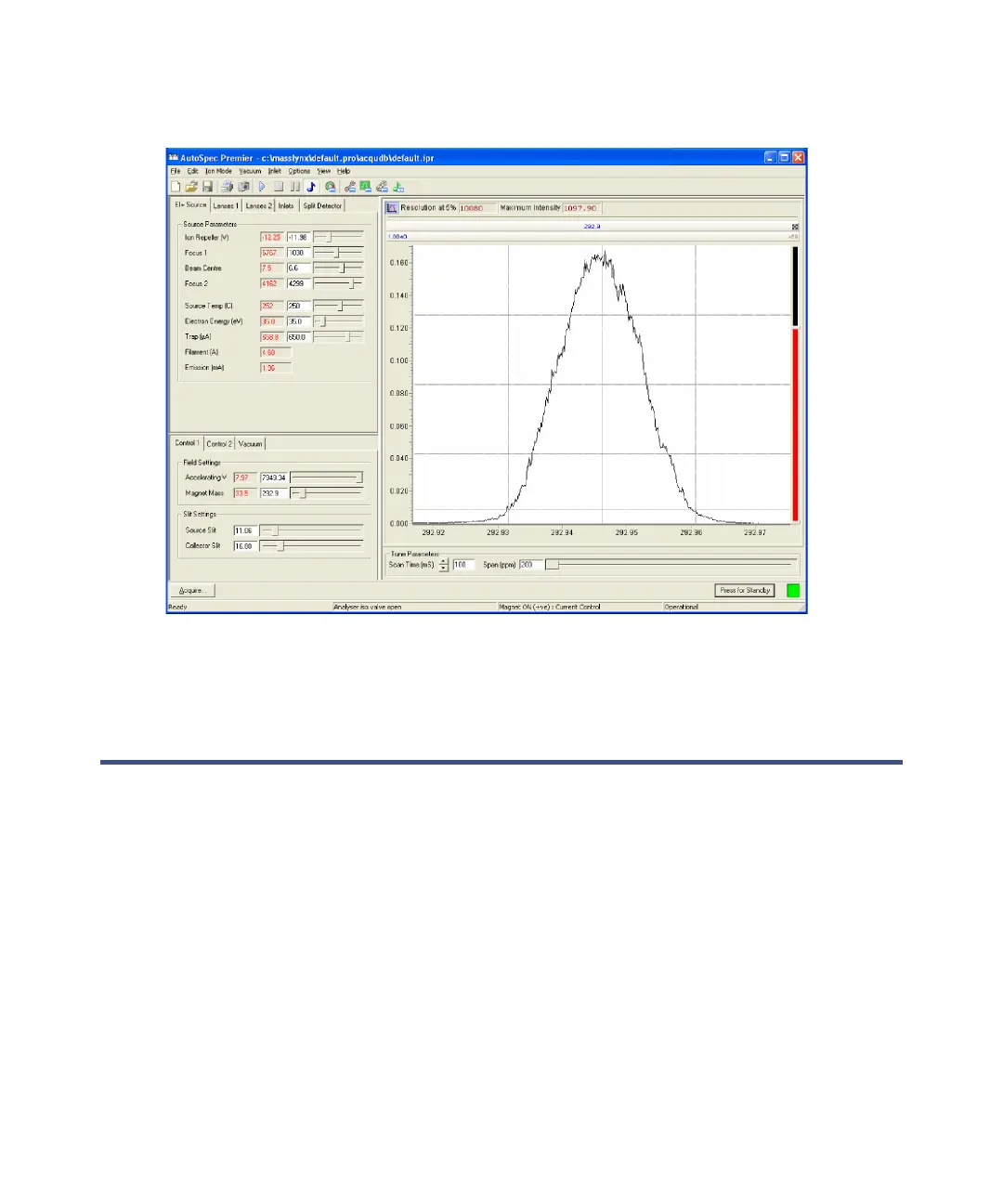Click the Collector Slit input field
Image resolution: width=1003 pixels, height=1204 pixels.
tap(244, 546)
